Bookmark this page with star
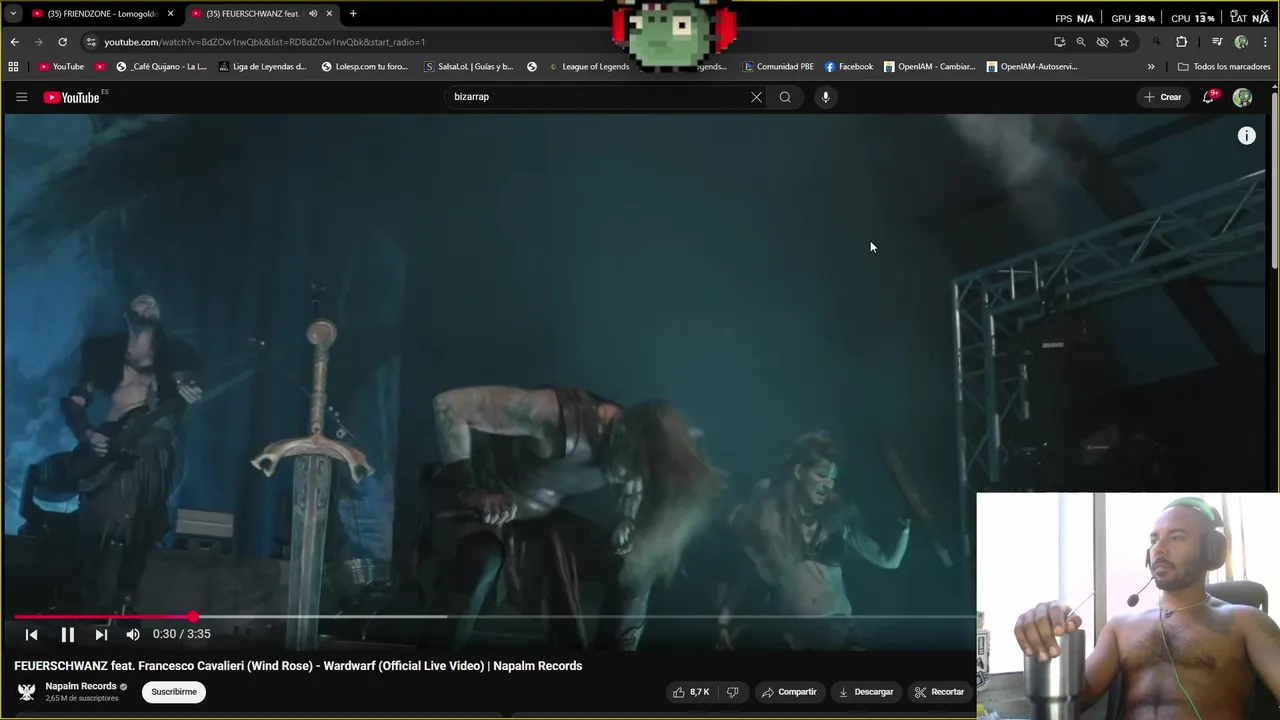The height and width of the screenshot is (720, 1280). click(x=1124, y=42)
